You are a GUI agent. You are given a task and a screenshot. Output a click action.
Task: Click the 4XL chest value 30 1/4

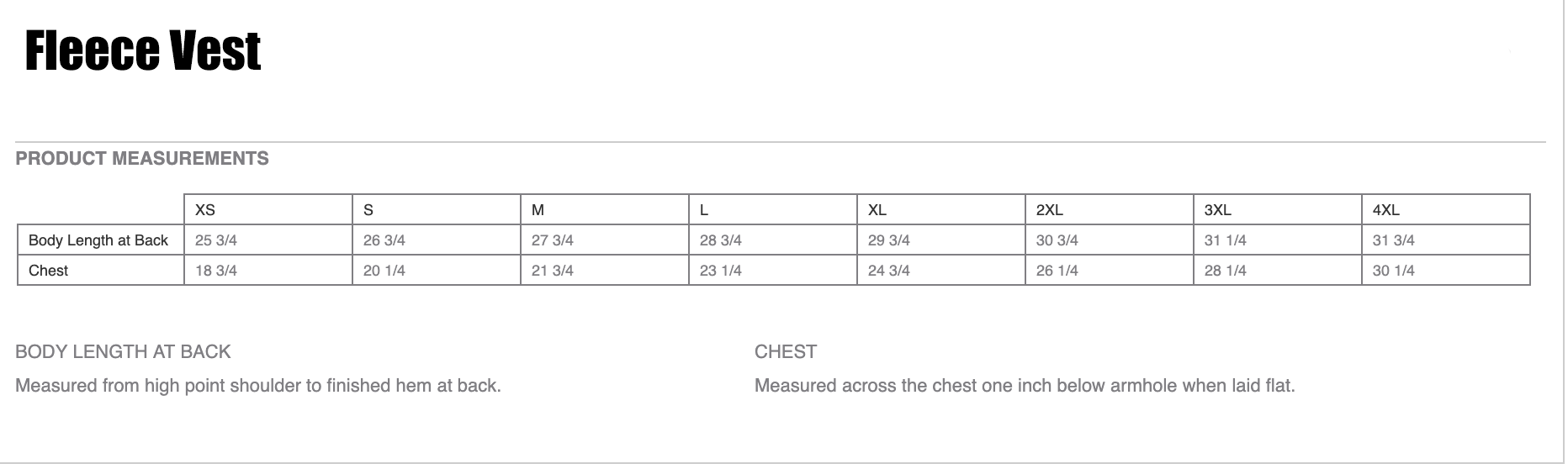pyautogui.click(x=1394, y=271)
